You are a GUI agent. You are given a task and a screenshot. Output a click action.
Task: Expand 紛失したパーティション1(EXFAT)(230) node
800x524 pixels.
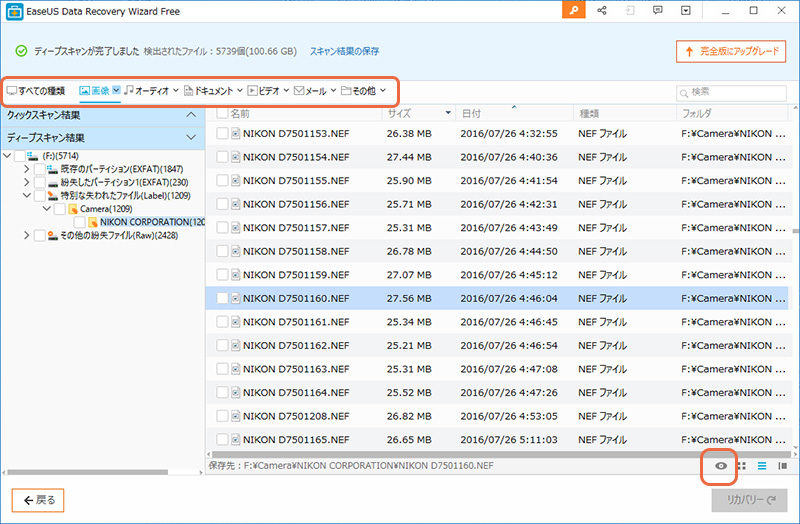[27, 182]
